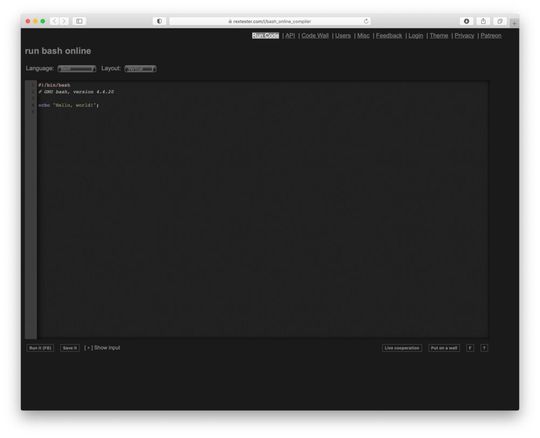Image resolution: width=540 pixels, height=438 pixels.
Task: Open the downloads icon in Safari toolbar
Action: (x=466, y=21)
